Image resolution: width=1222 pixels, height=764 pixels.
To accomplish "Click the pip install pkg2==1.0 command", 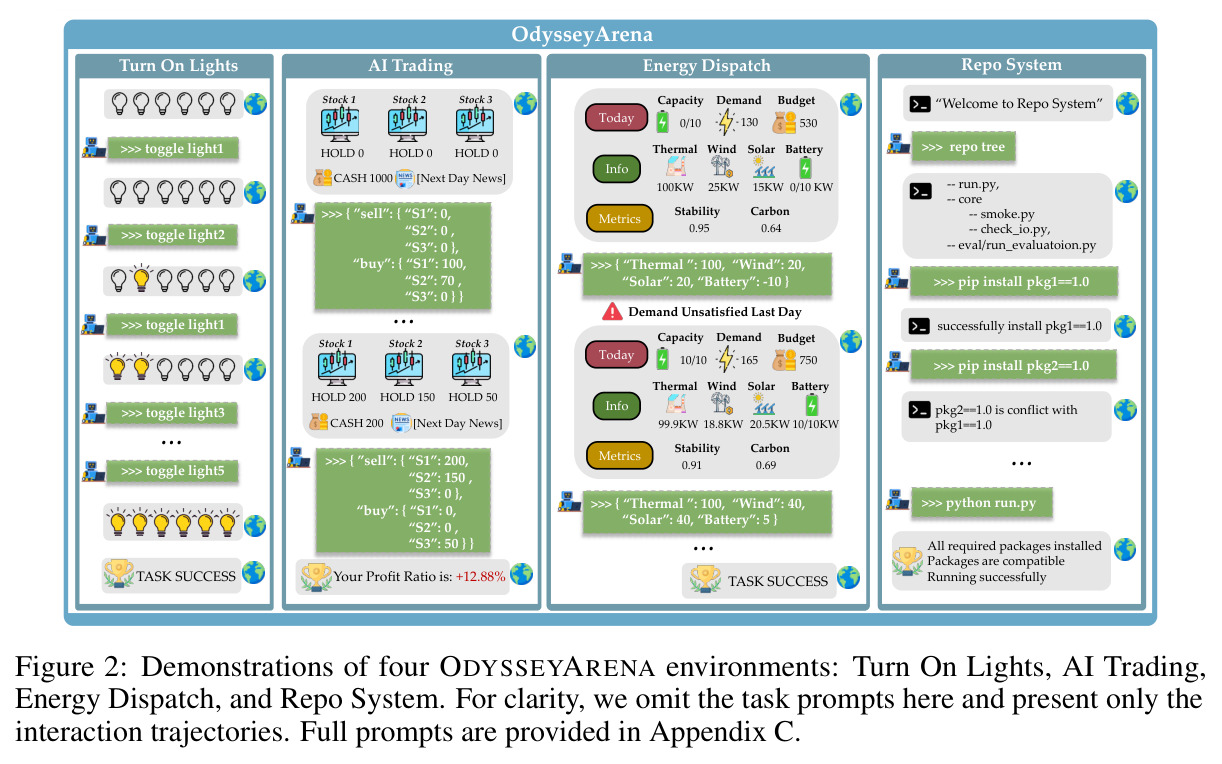I will (x=1013, y=365).
